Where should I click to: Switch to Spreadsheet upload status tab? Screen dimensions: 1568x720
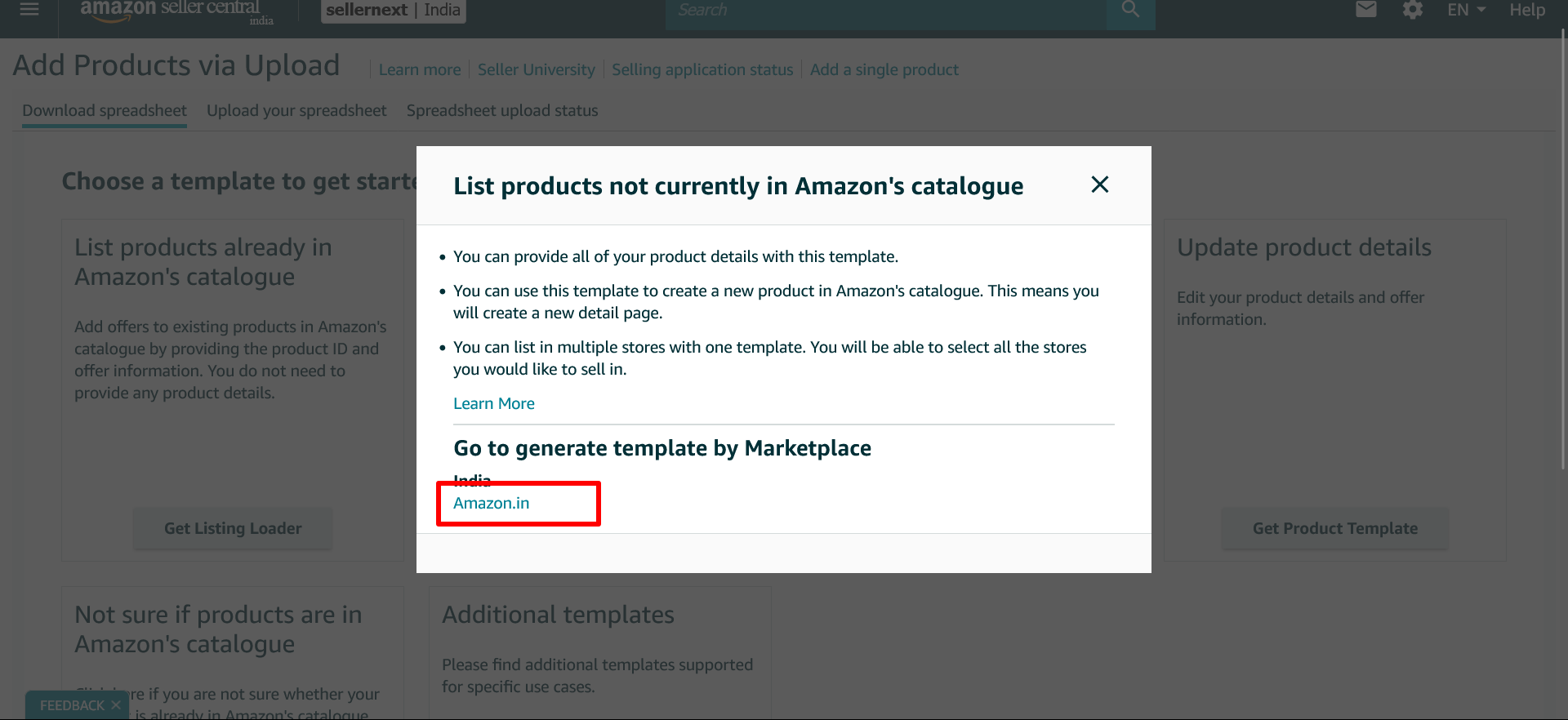(502, 110)
